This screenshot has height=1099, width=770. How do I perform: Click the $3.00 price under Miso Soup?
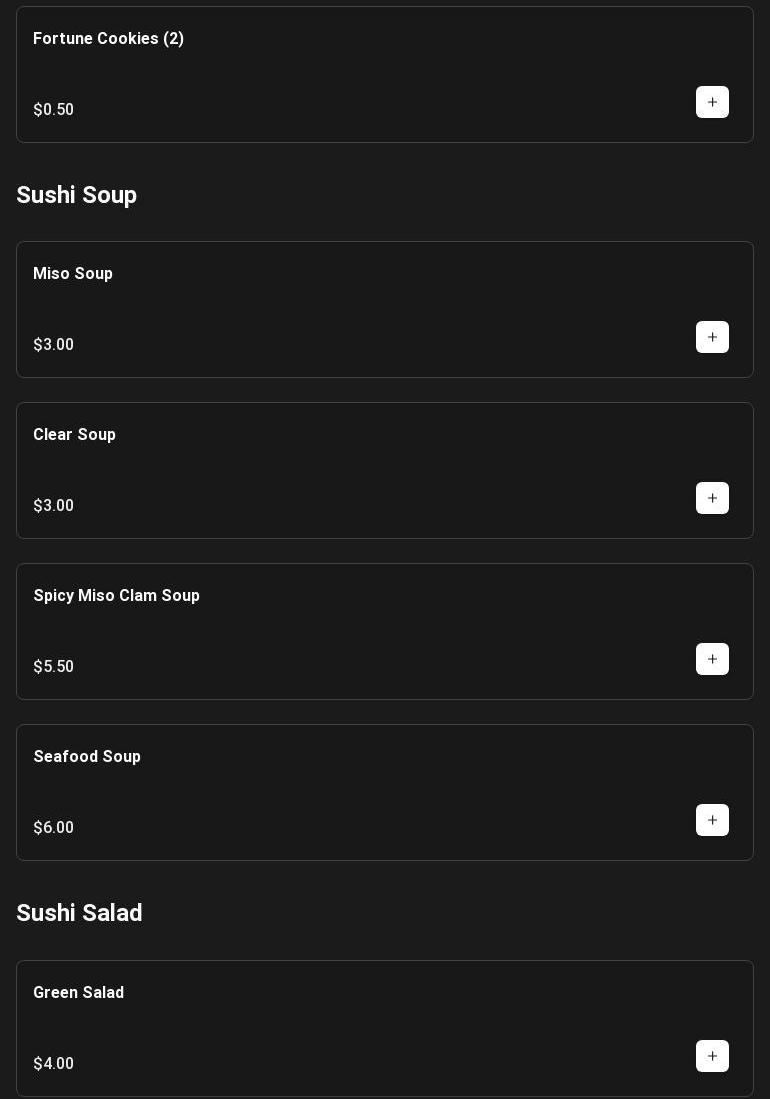click(x=54, y=345)
